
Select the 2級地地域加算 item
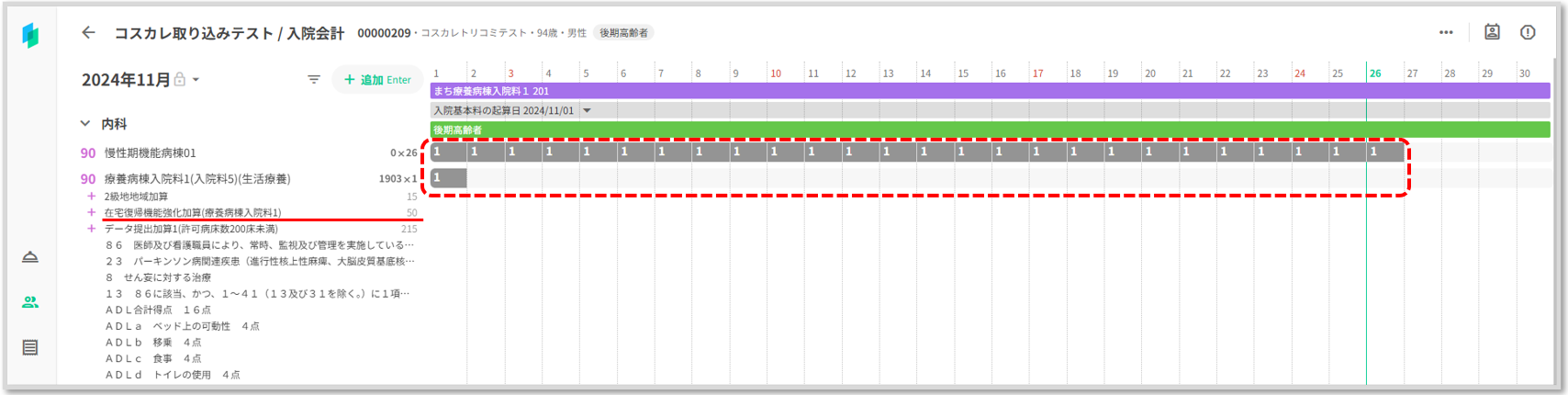136,197
